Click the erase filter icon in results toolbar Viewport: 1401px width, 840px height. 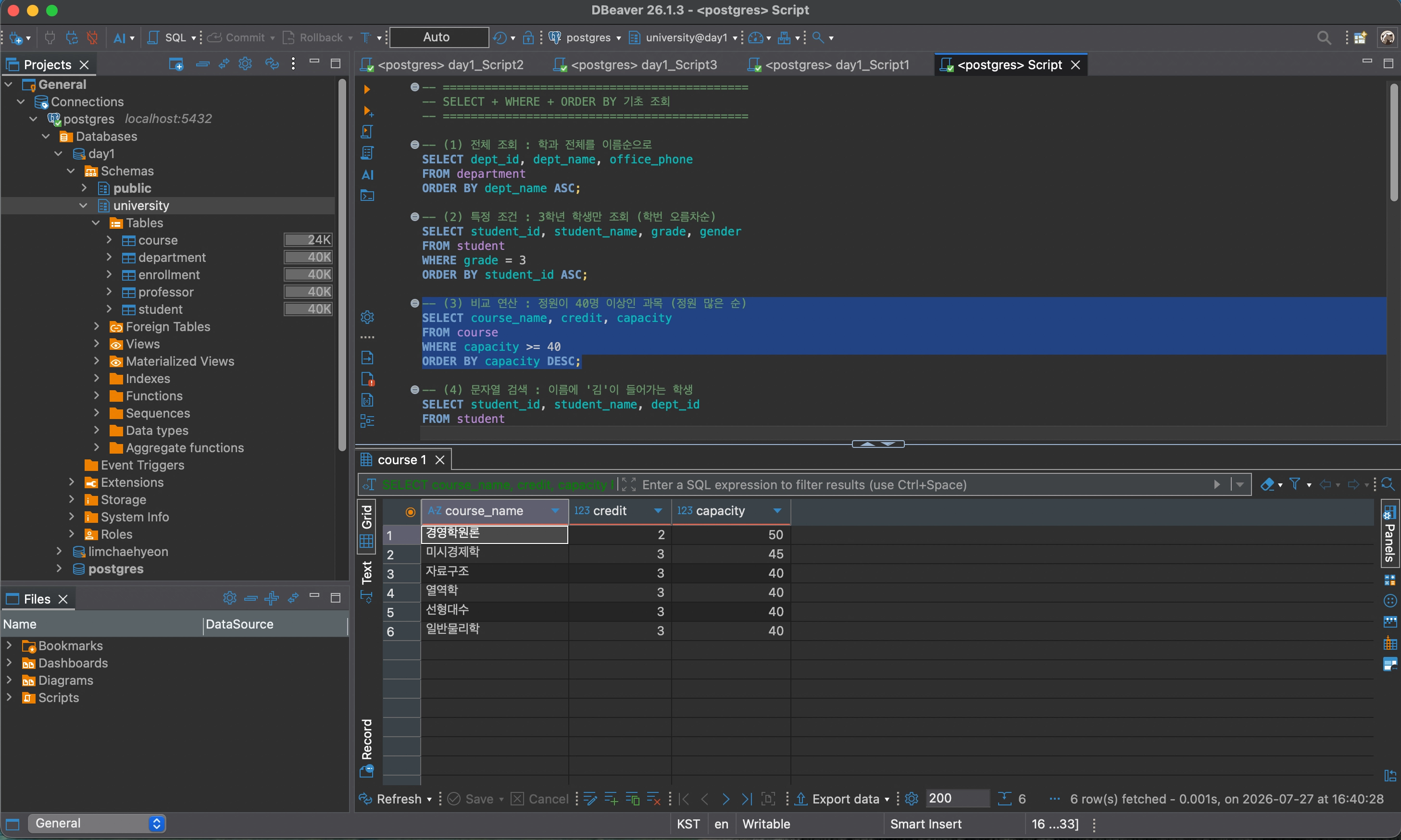tap(1267, 484)
